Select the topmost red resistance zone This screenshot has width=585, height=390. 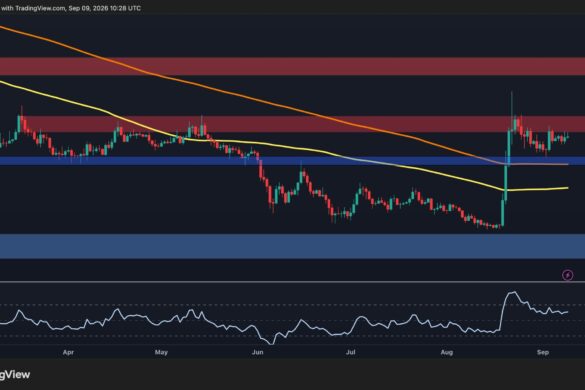click(x=292, y=66)
